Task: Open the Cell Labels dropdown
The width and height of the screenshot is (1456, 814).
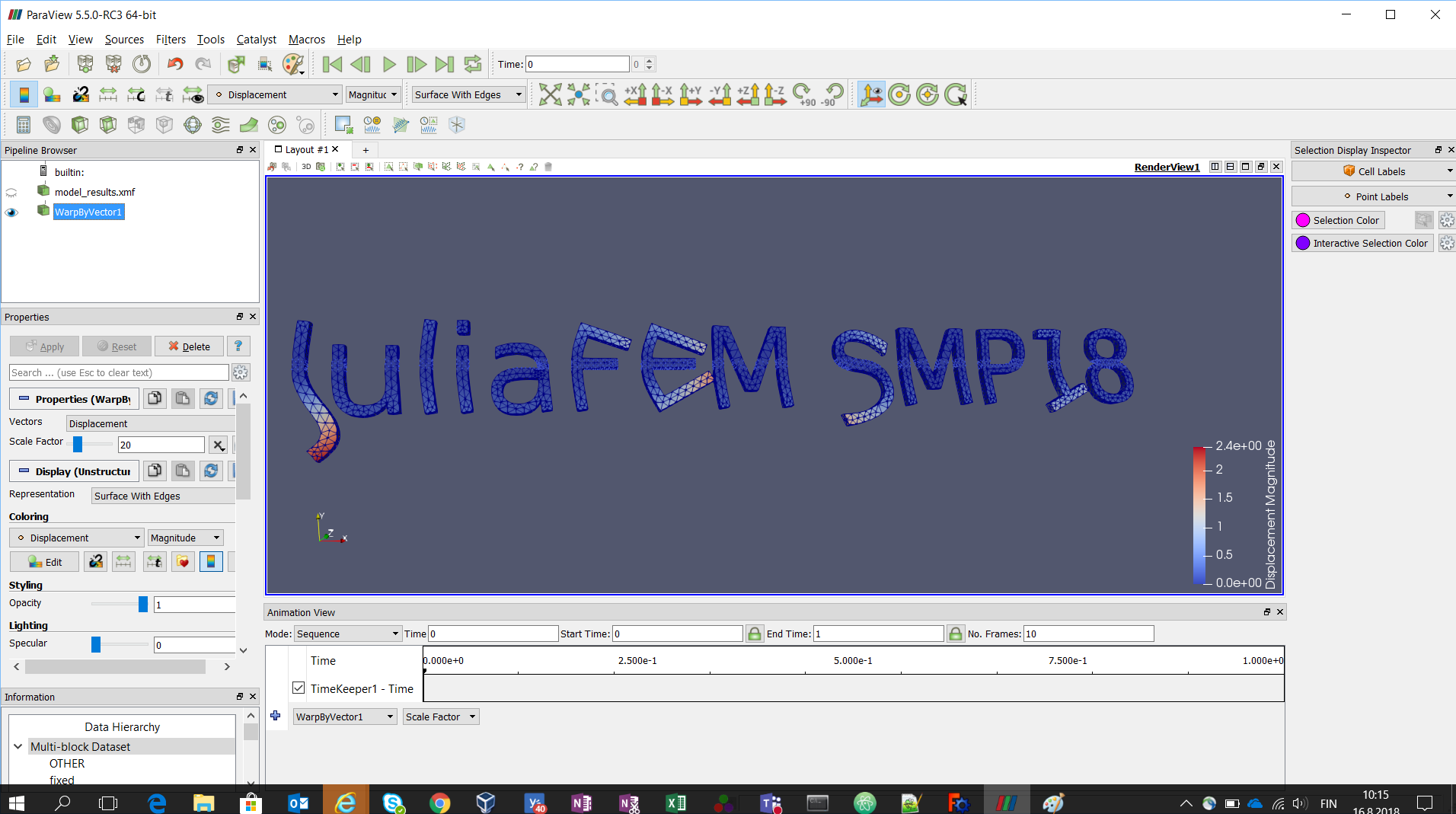Action: [1374, 171]
